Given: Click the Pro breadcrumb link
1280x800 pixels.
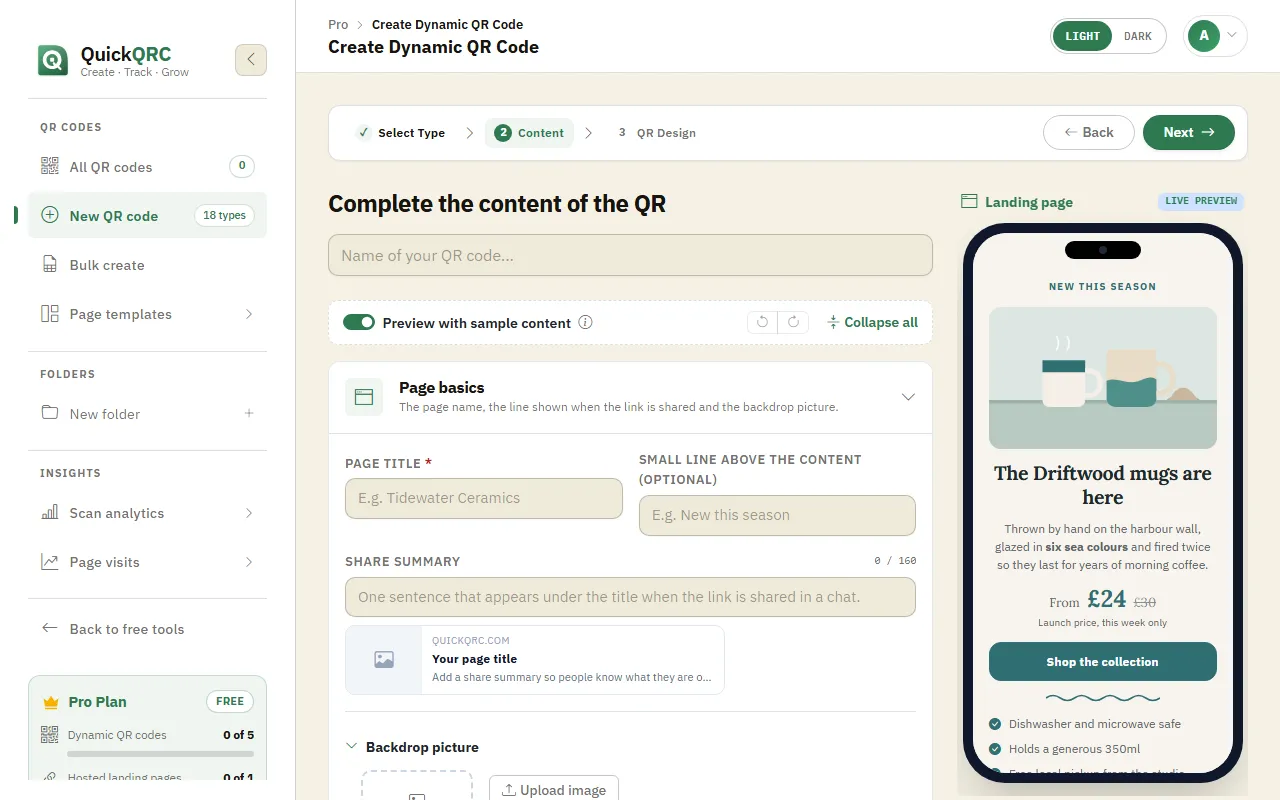Looking at the screenshot, I should [x=338, y=24].
